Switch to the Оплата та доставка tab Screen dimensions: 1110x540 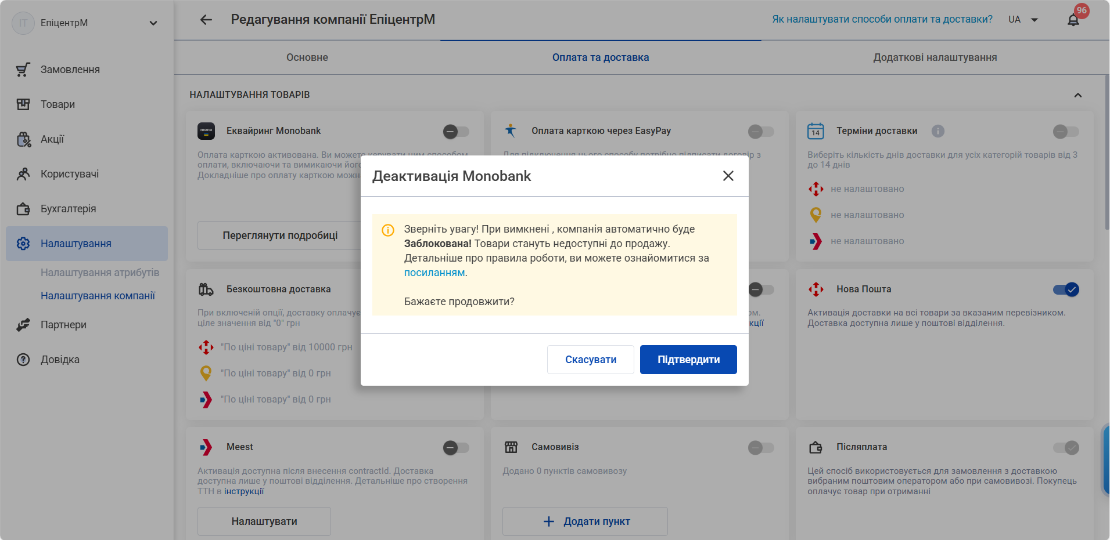pyautogui.click(x=600, y=57)
